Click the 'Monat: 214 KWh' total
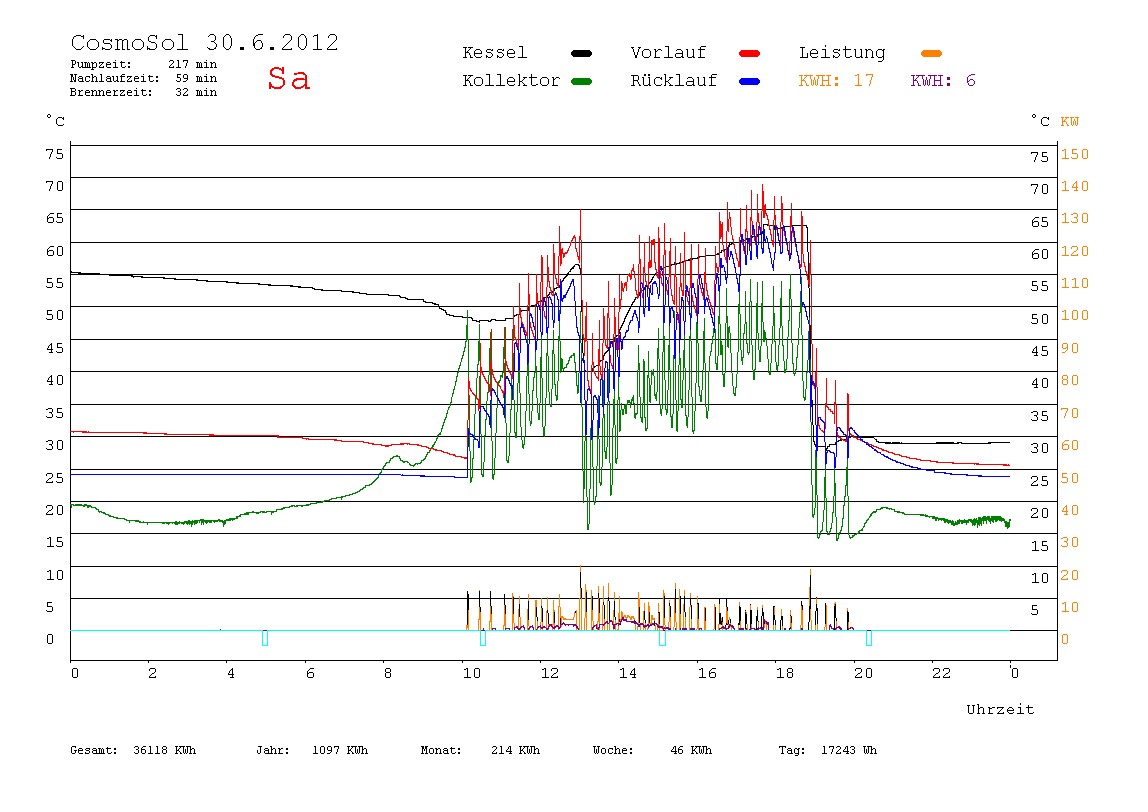 coord(480,750)
